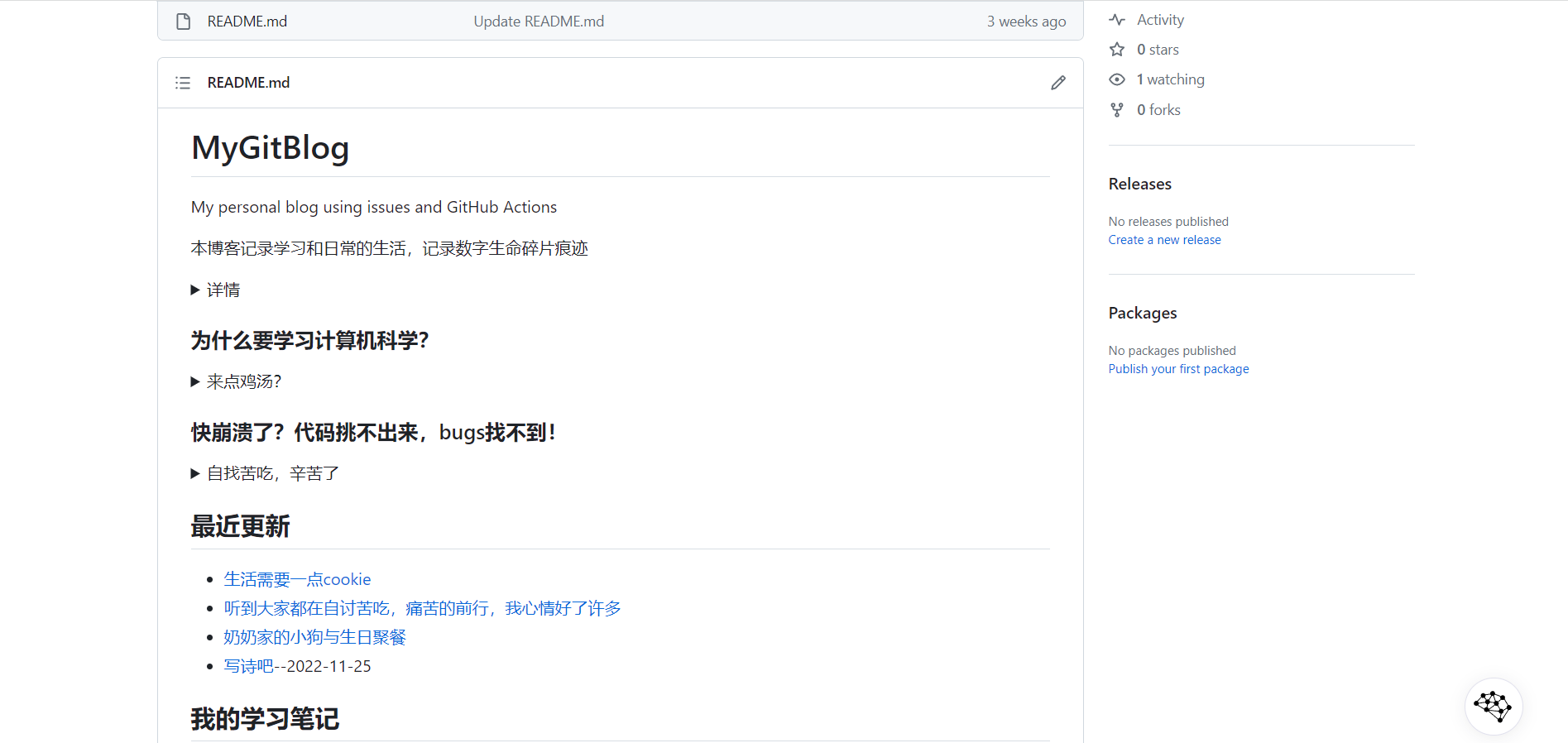
Task: Click Publish your first package
Action: (1179, 369)
